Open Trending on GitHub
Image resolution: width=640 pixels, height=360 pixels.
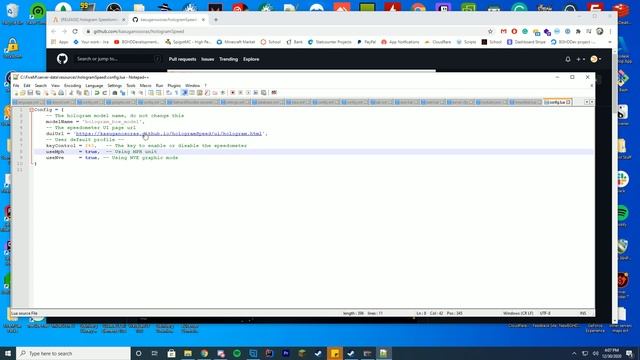click(x=228, y=59)
